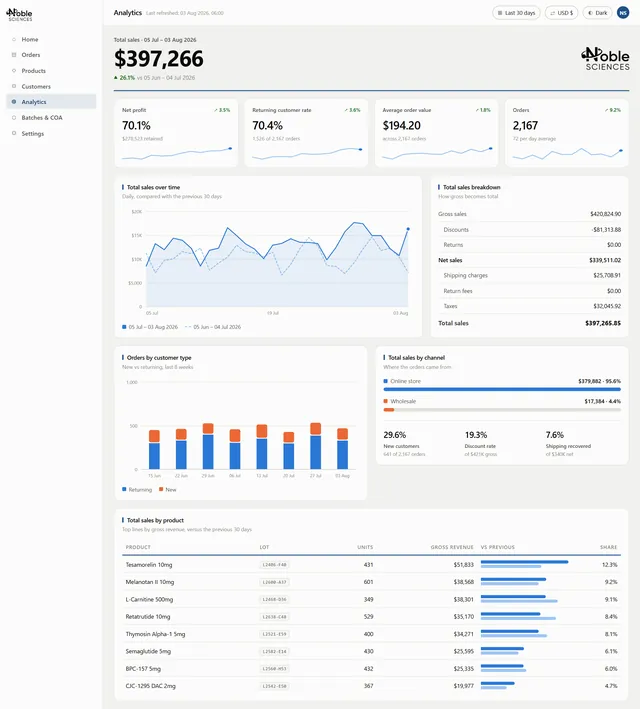Click the large Noble Sciences header logo
Viewport: 640px width, 709px height.
[x=605, y=59]
